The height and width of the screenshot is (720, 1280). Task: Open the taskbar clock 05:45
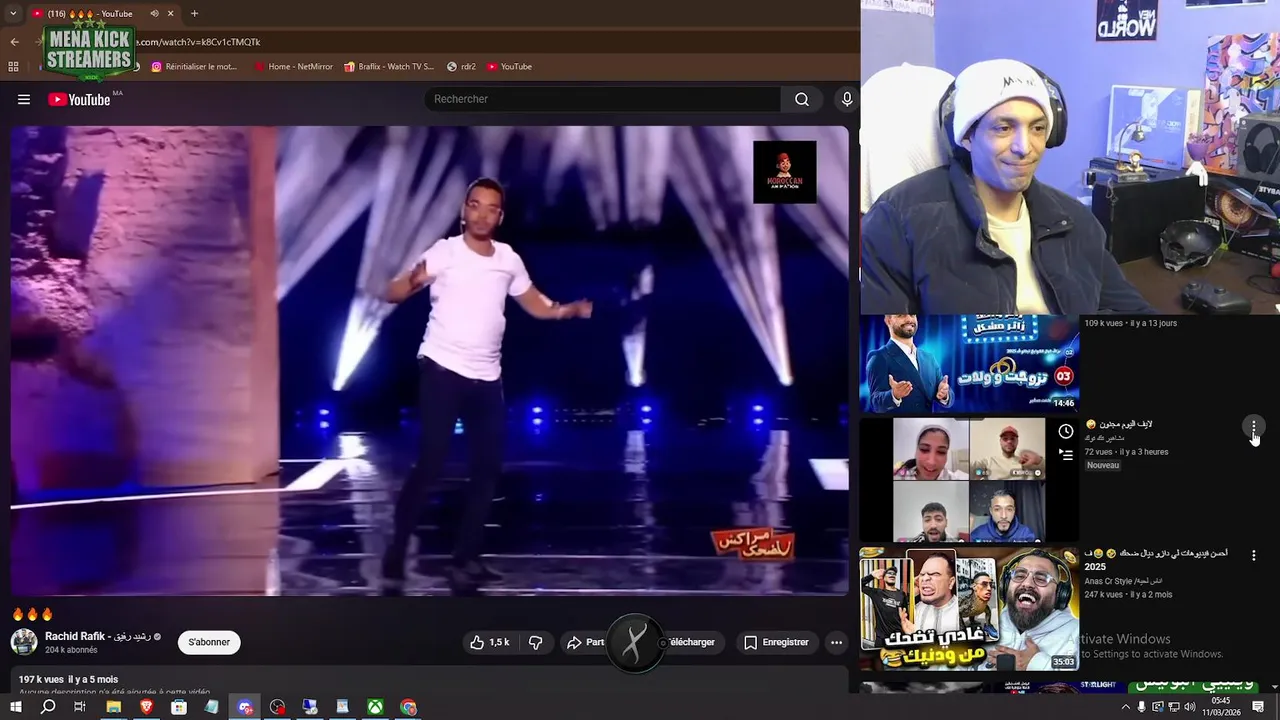(1221, 707)
